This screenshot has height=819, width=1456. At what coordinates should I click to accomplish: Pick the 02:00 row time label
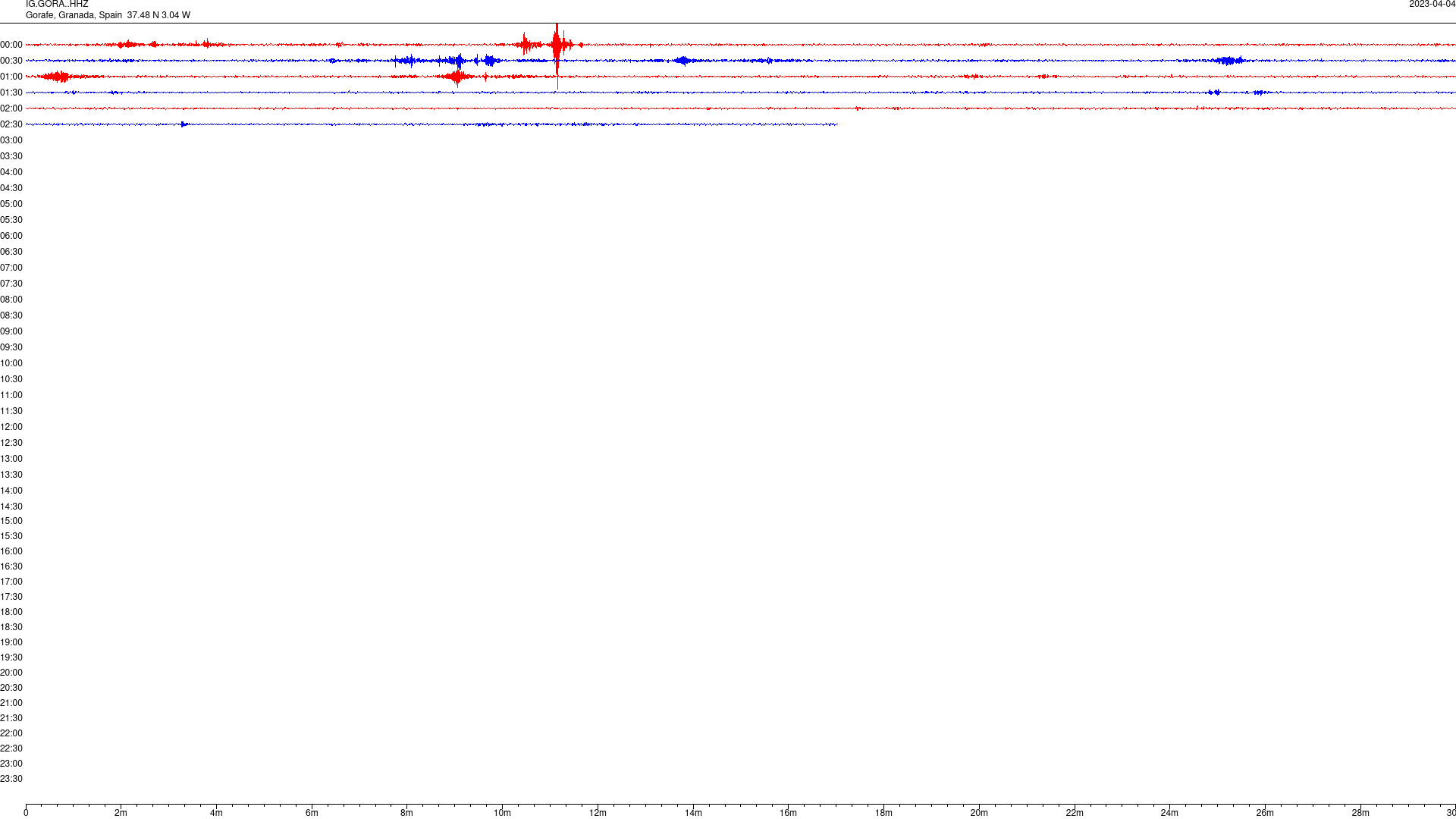(x=11, y=108)
